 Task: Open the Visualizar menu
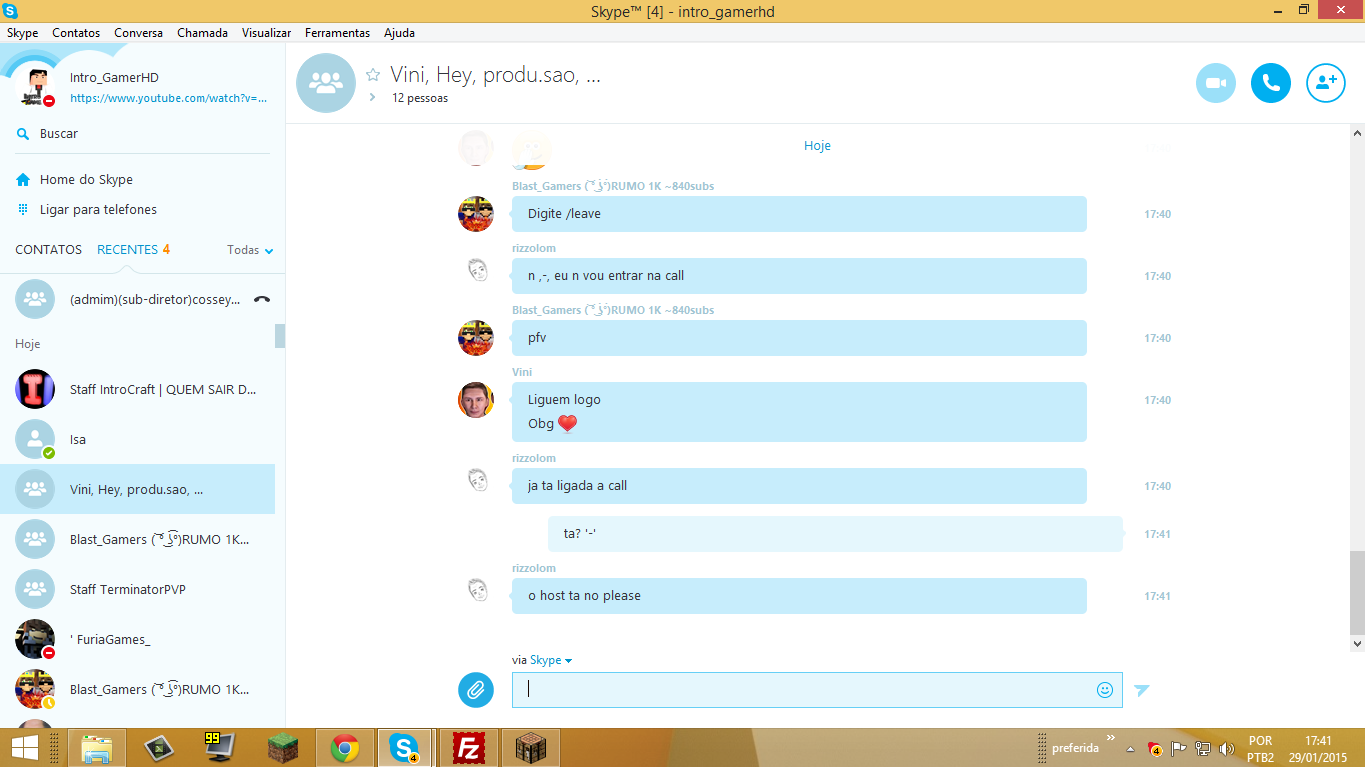(x=266, y=33)
